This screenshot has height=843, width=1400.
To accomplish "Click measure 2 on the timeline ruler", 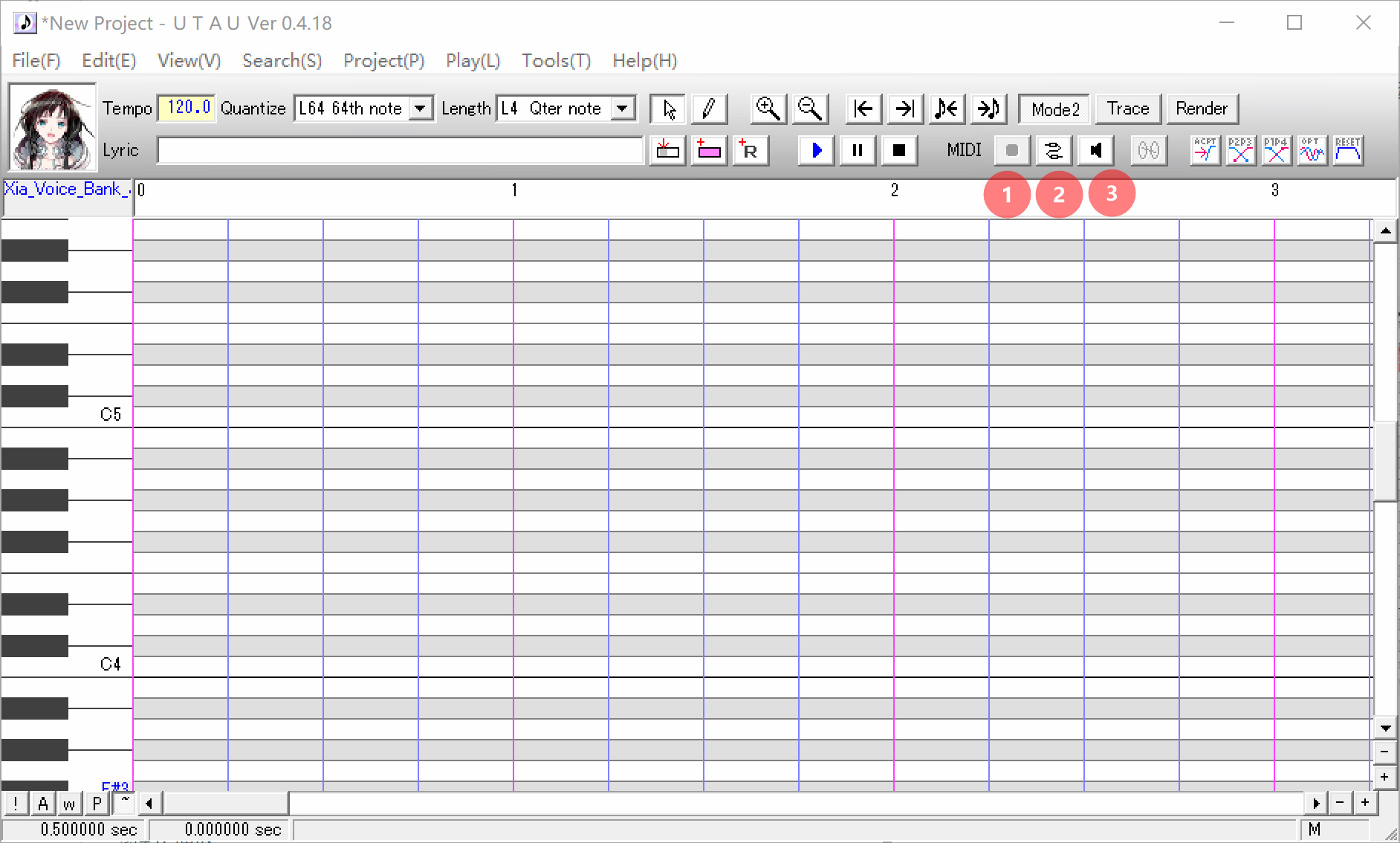I will point(895,190).
